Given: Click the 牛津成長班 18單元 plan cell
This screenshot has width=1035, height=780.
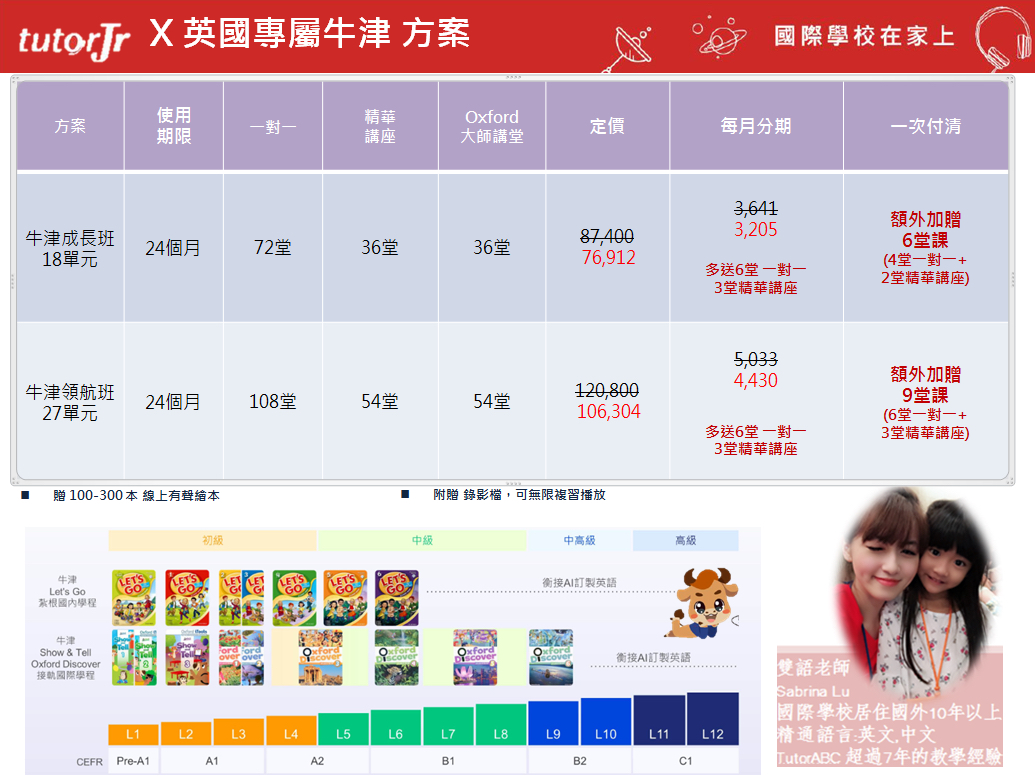Looking at the screenshot, I should tap(70, 248).
